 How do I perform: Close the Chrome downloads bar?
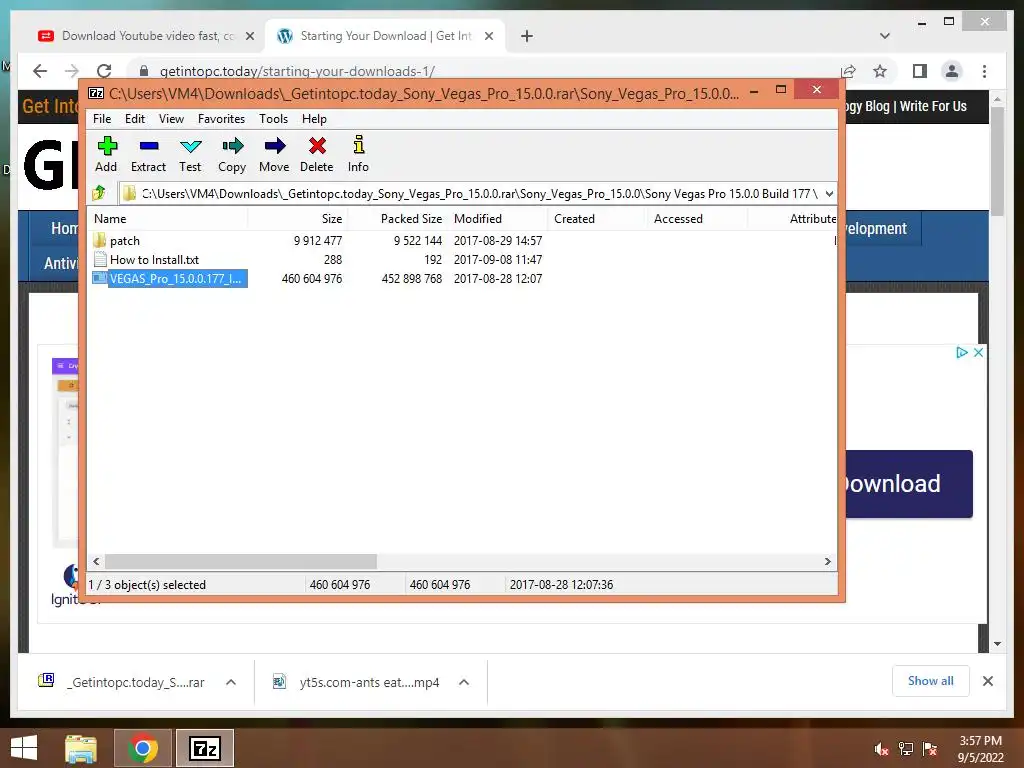(988, 681)
